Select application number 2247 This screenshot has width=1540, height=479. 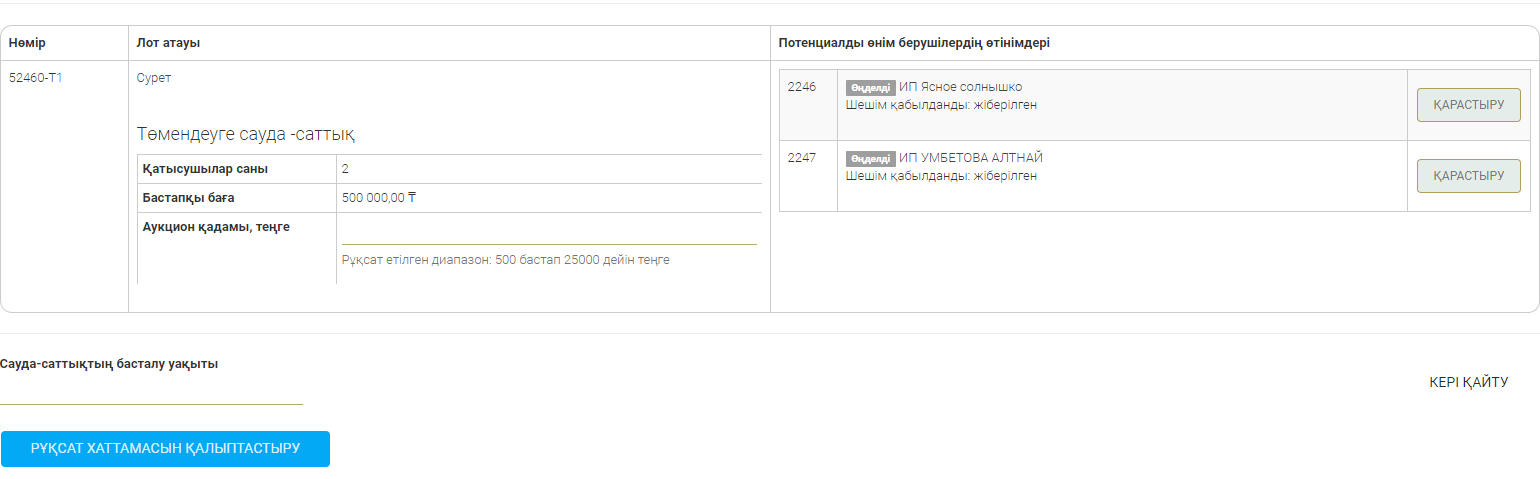coord(802,158)
